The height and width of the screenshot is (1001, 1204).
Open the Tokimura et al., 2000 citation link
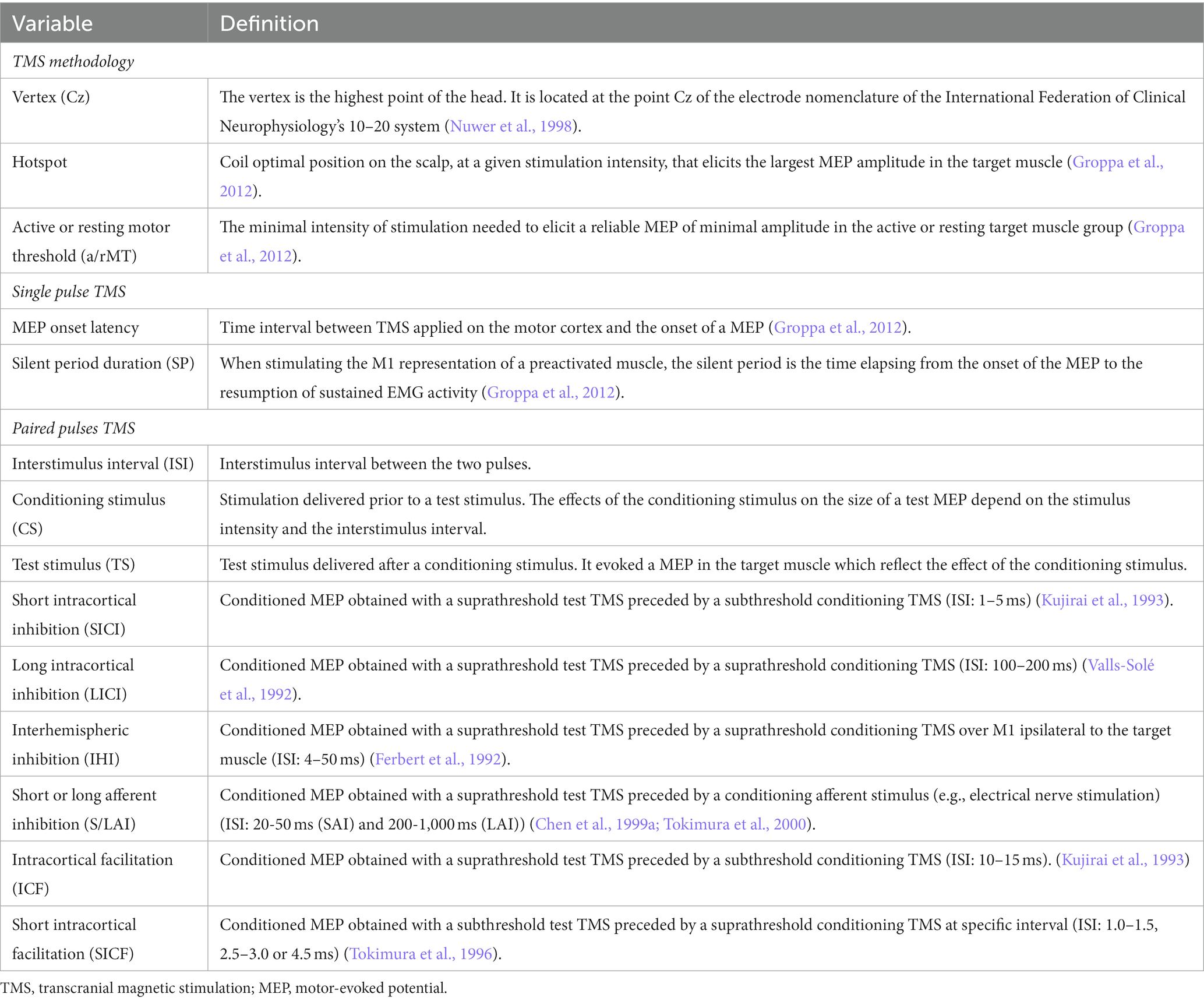735,824
